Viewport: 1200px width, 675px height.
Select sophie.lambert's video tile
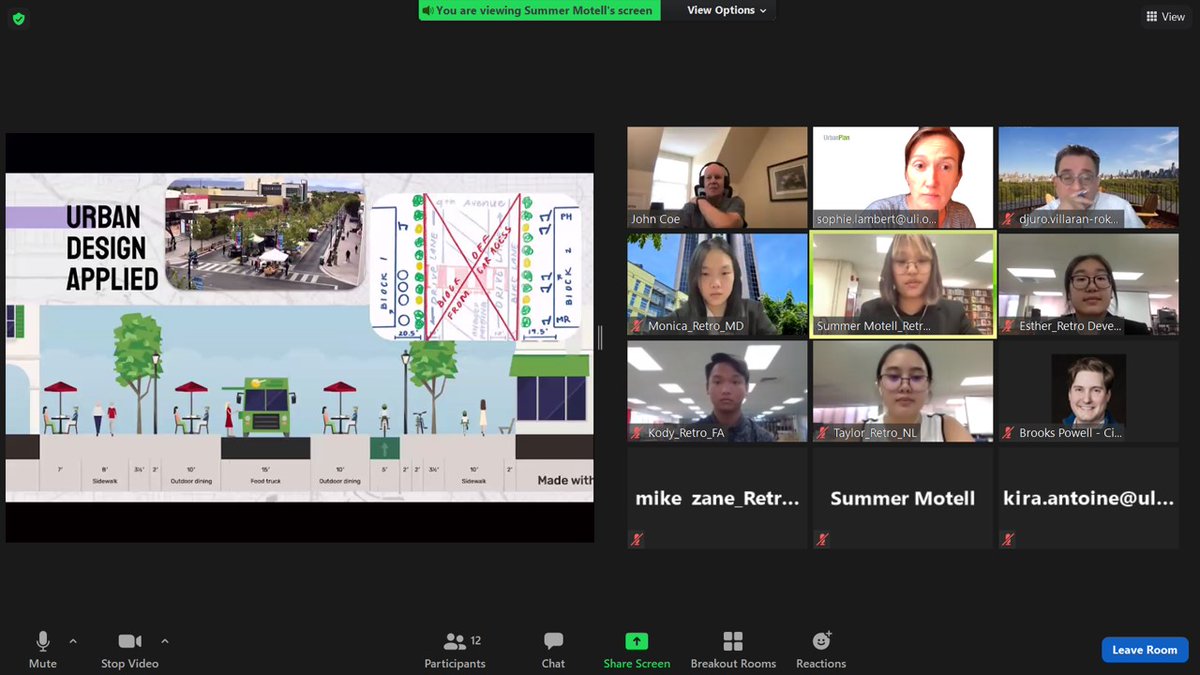point(903,178)
